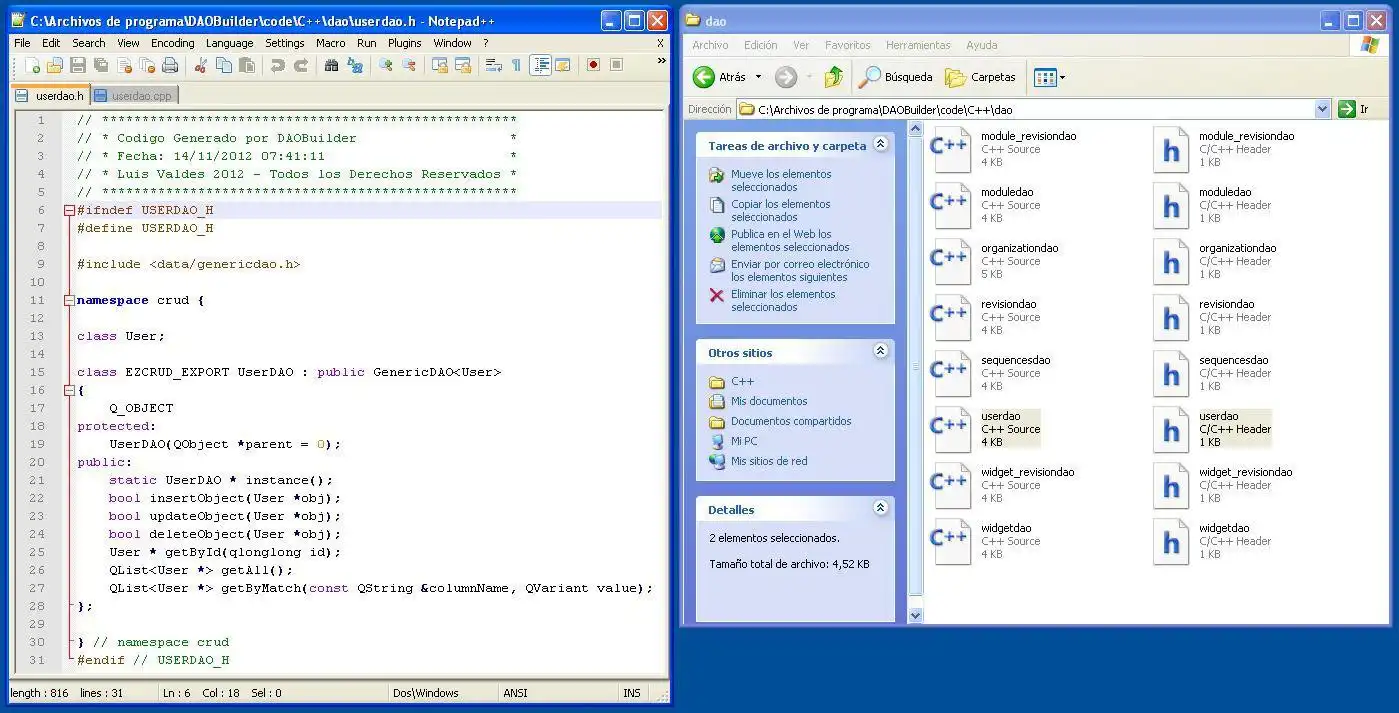Toggle show all characters pilcrow icon
This screenshot has width=1399, height=713.
tap(516, 65)
